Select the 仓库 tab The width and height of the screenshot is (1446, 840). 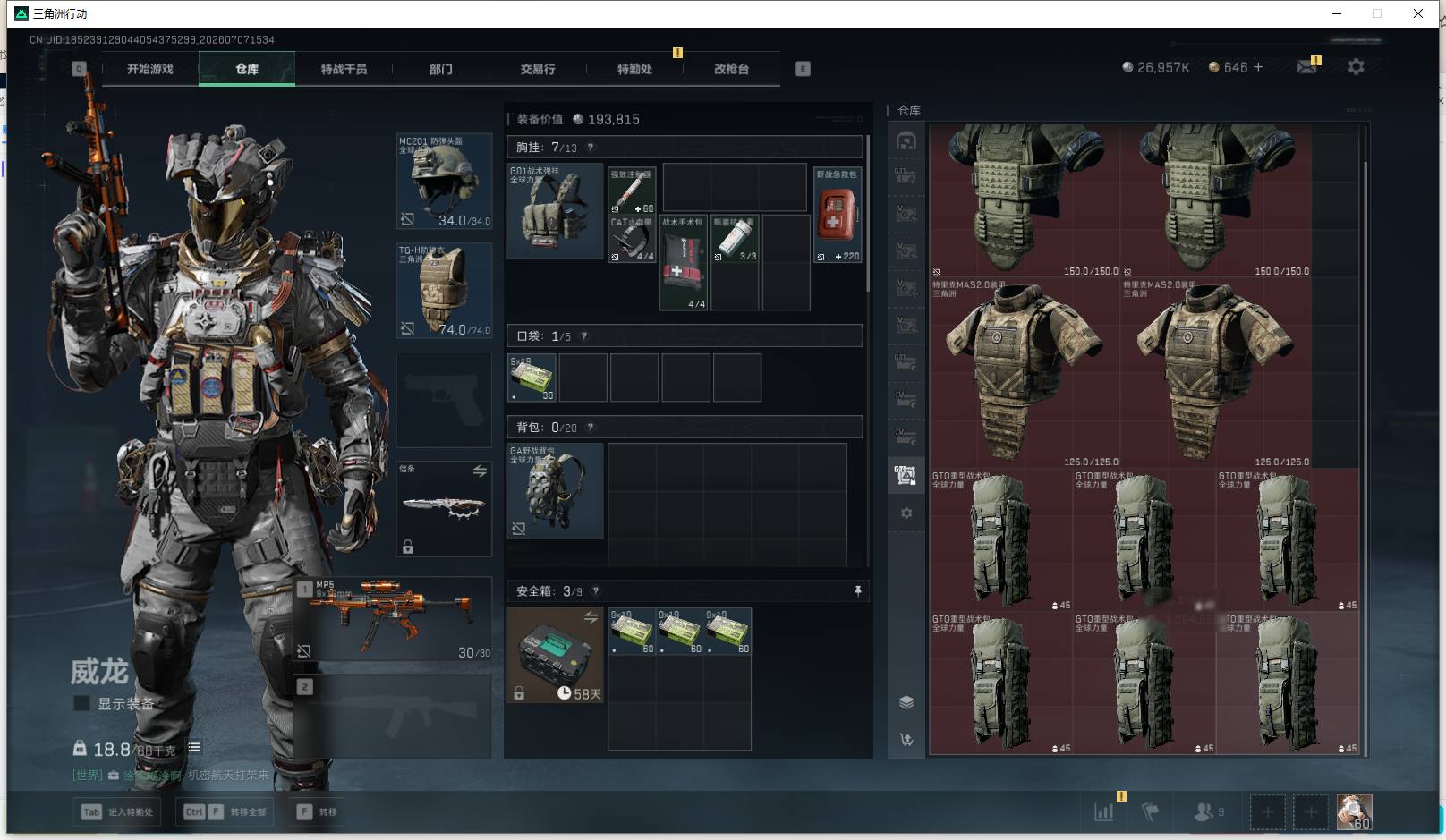(247, 69)
